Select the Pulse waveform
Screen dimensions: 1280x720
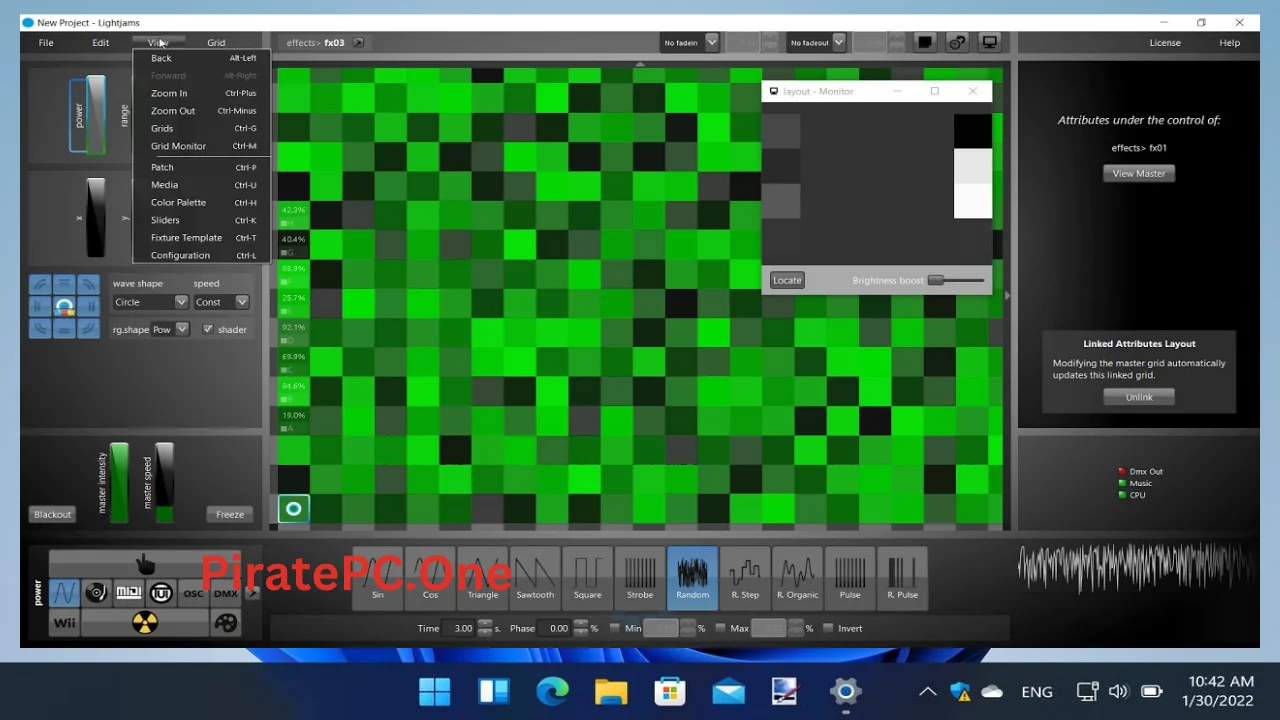(850, 578)
